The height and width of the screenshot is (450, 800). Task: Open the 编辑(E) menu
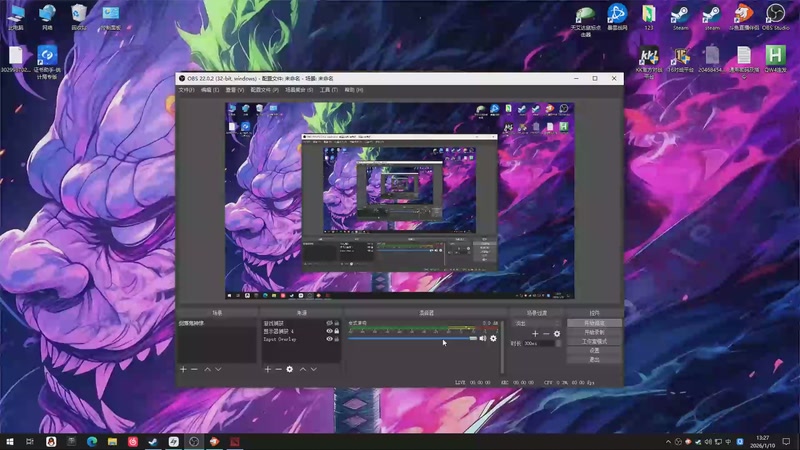click(210, 90)
